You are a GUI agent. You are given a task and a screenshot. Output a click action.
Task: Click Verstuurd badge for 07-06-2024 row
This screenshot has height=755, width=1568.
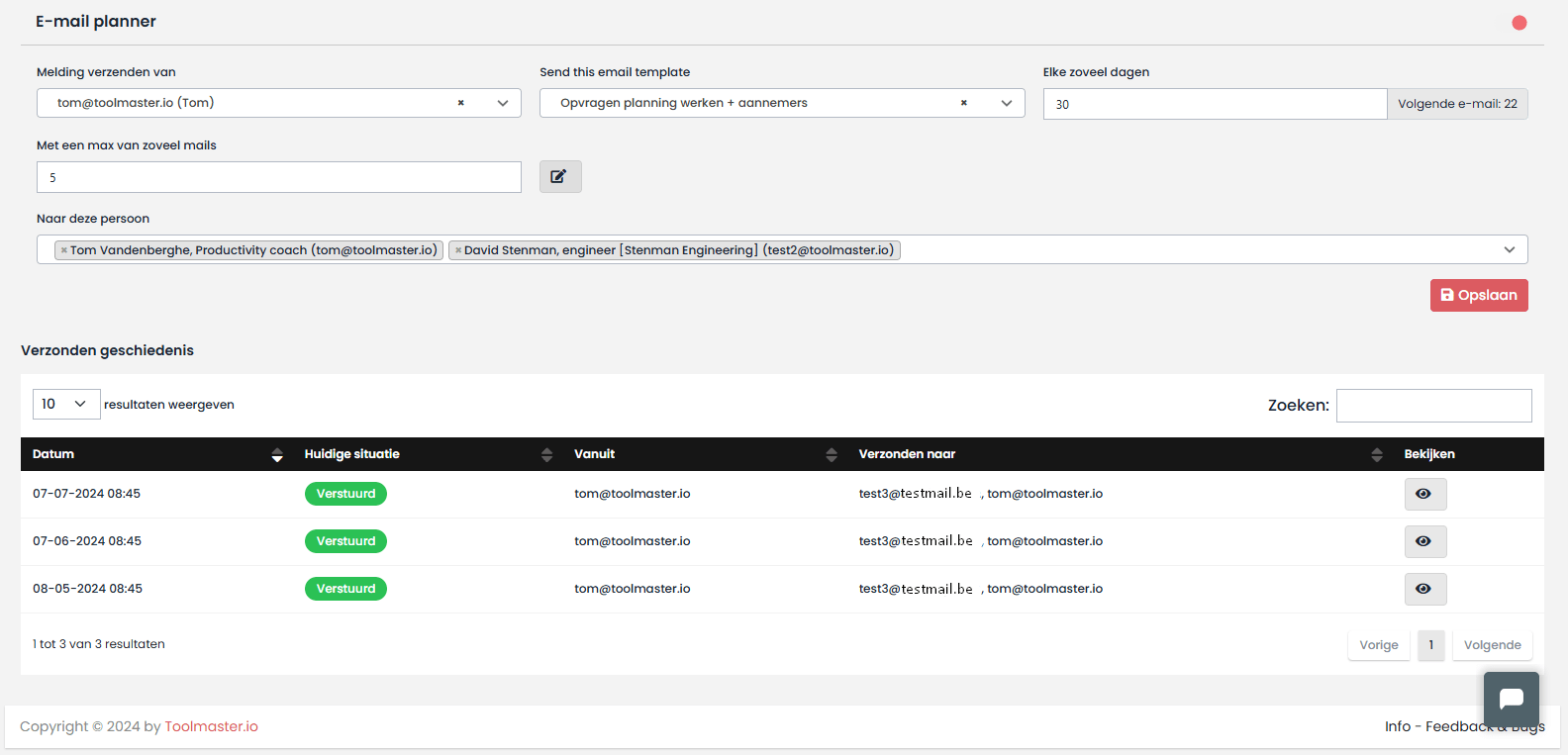coord(345,541)
